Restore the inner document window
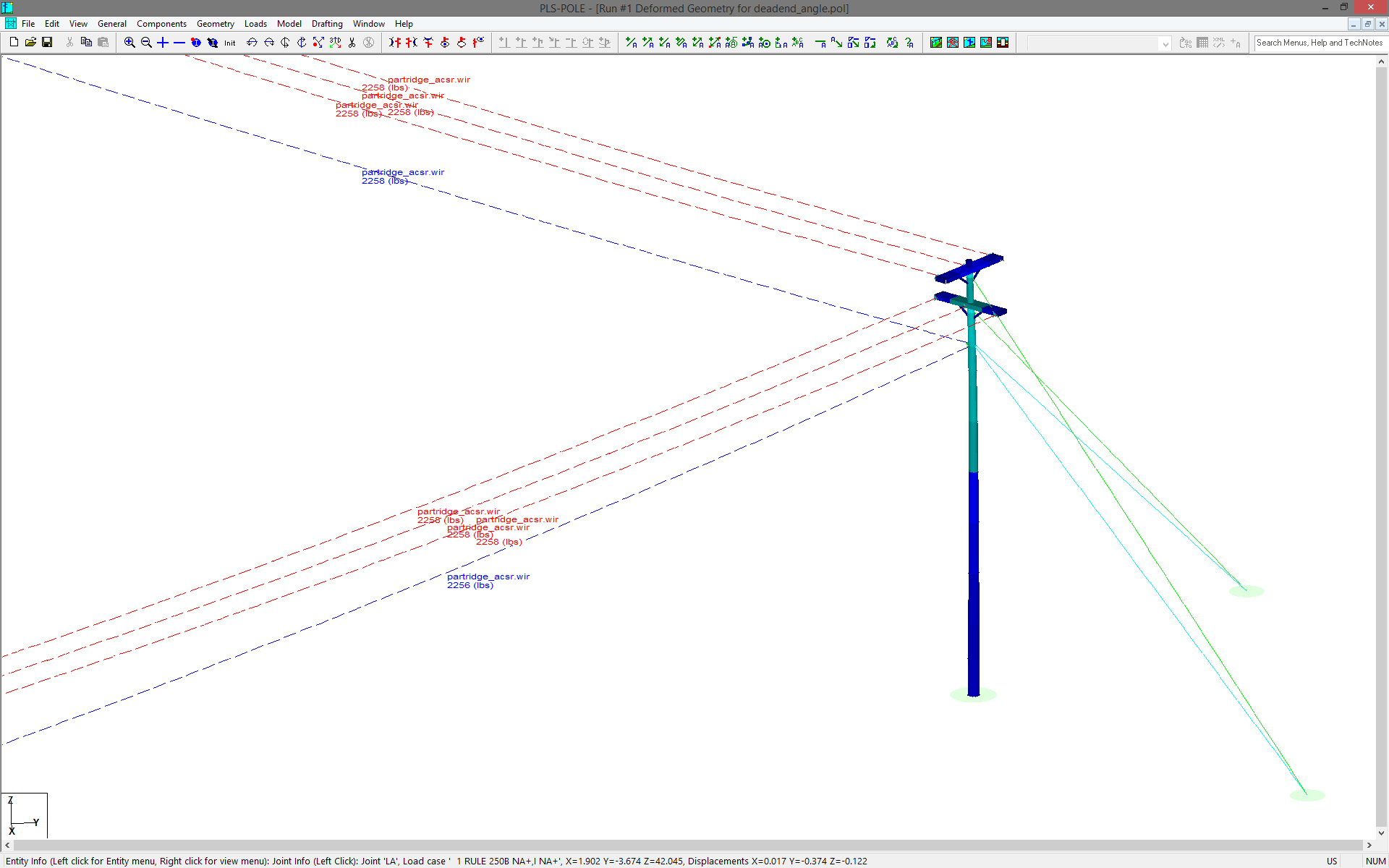This screenshot has height=868, width=1389. click(1367, 24)
